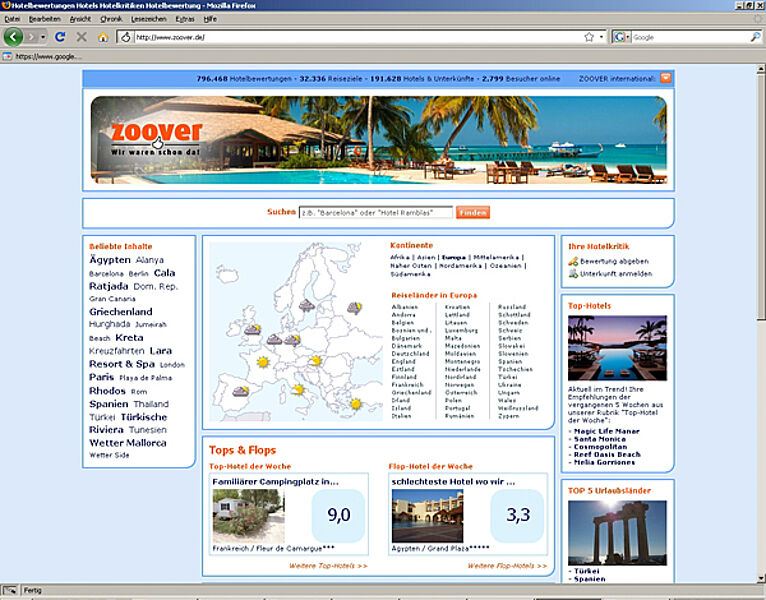Open the Lesezeichen menu
This screenshot has height=600, width=766.
pyautogui.click(x=148, y=19)
